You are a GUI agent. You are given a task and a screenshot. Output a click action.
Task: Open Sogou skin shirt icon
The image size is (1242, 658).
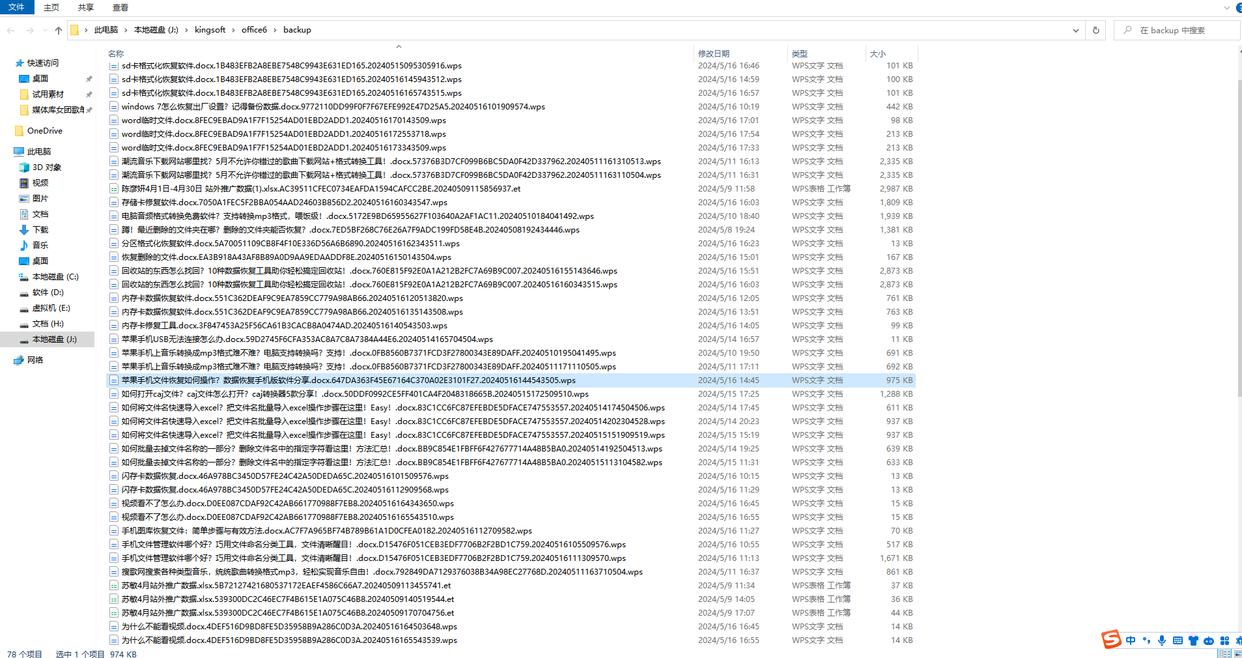click(x=1193, y=641)
